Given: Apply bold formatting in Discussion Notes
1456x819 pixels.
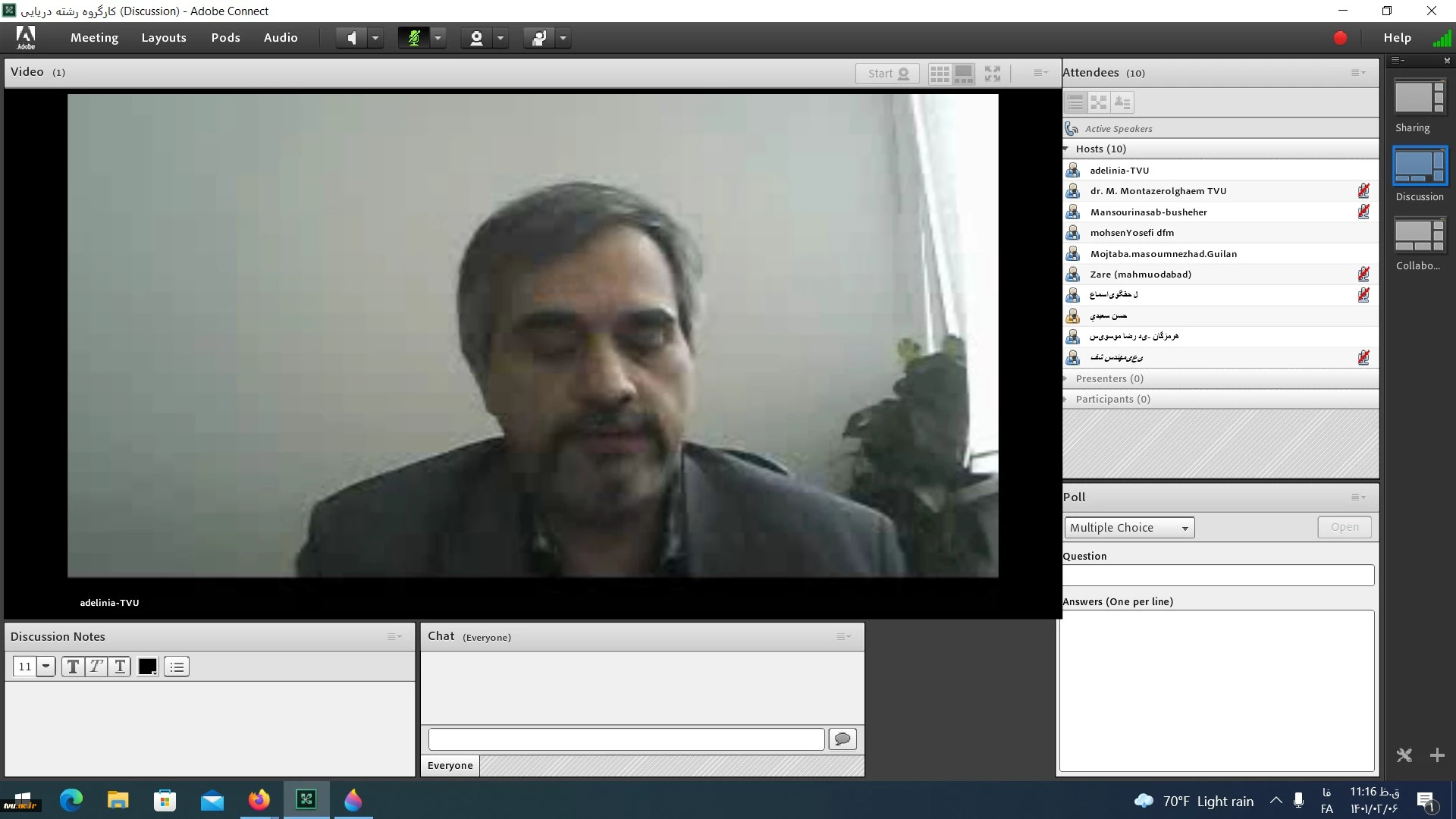Looking at the screenshot, I should pyautogui.click(x=73, y=667).
